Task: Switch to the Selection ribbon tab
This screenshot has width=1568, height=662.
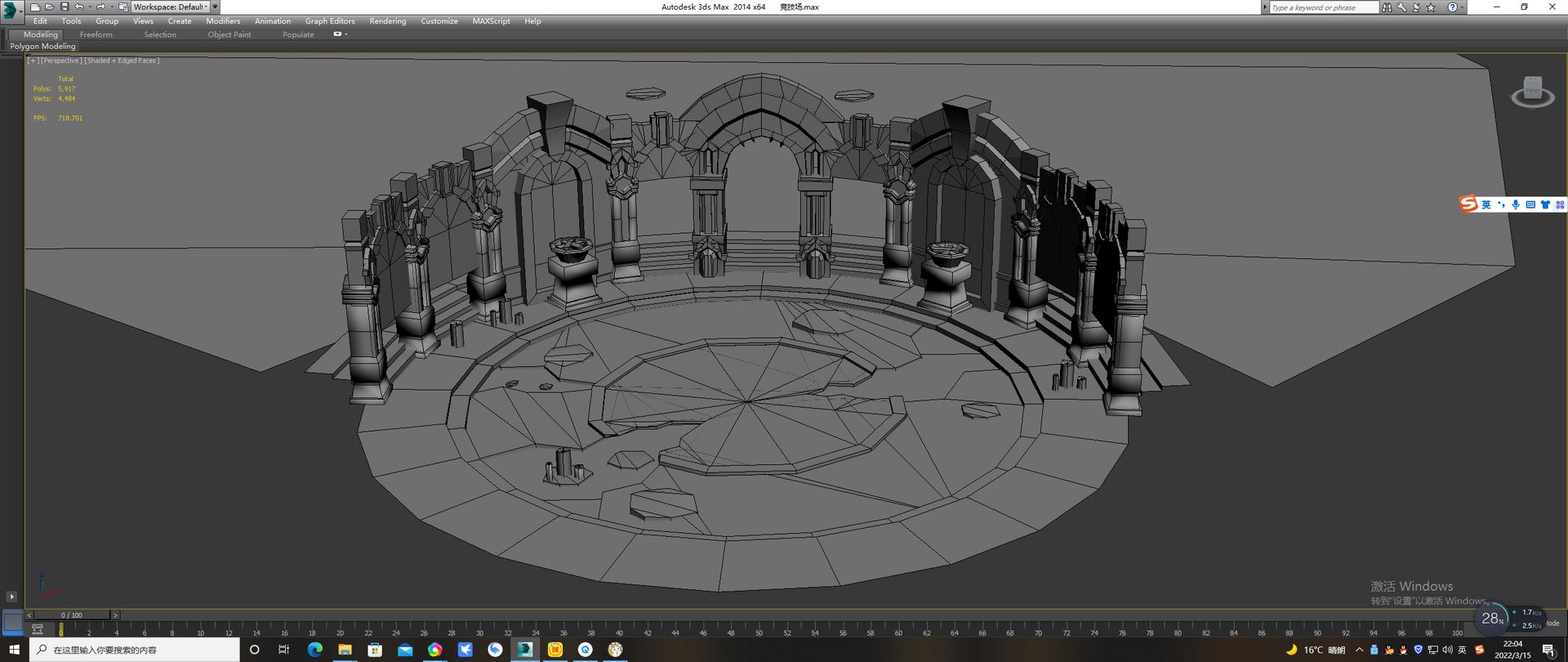Action: pos(160,34)
